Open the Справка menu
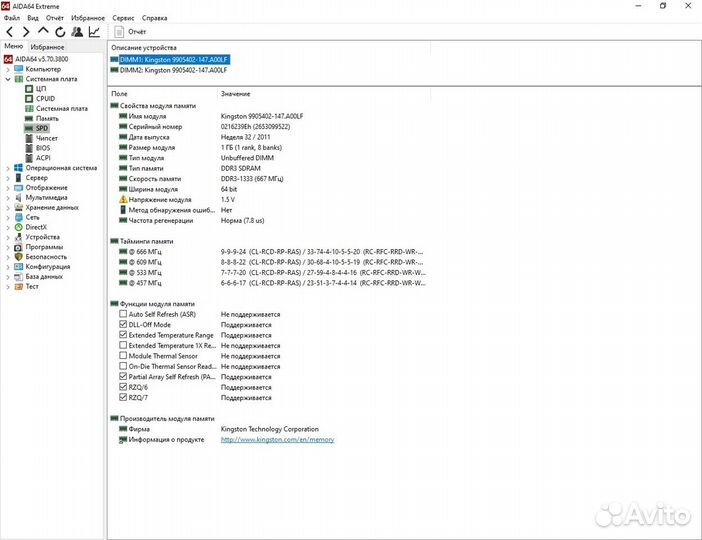Screen dimensions: 702x540 click(x=154, y=18)
